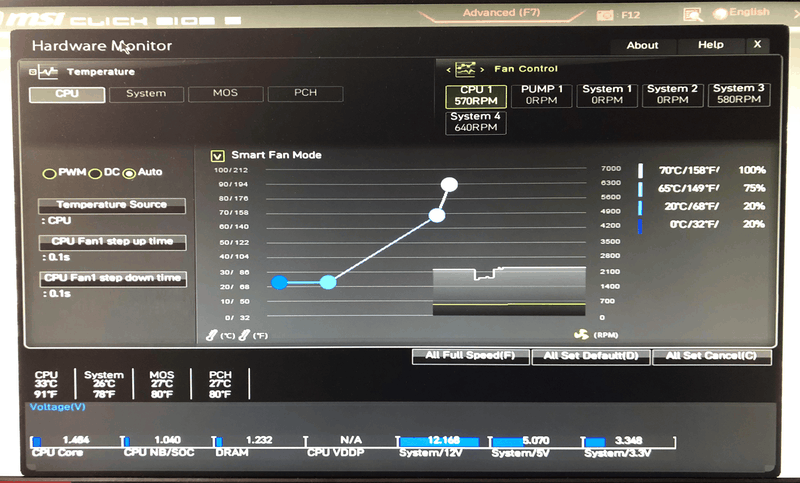Click the F12 screenshot camera icon
Viewport: 800px width, 483px height.
605,15
